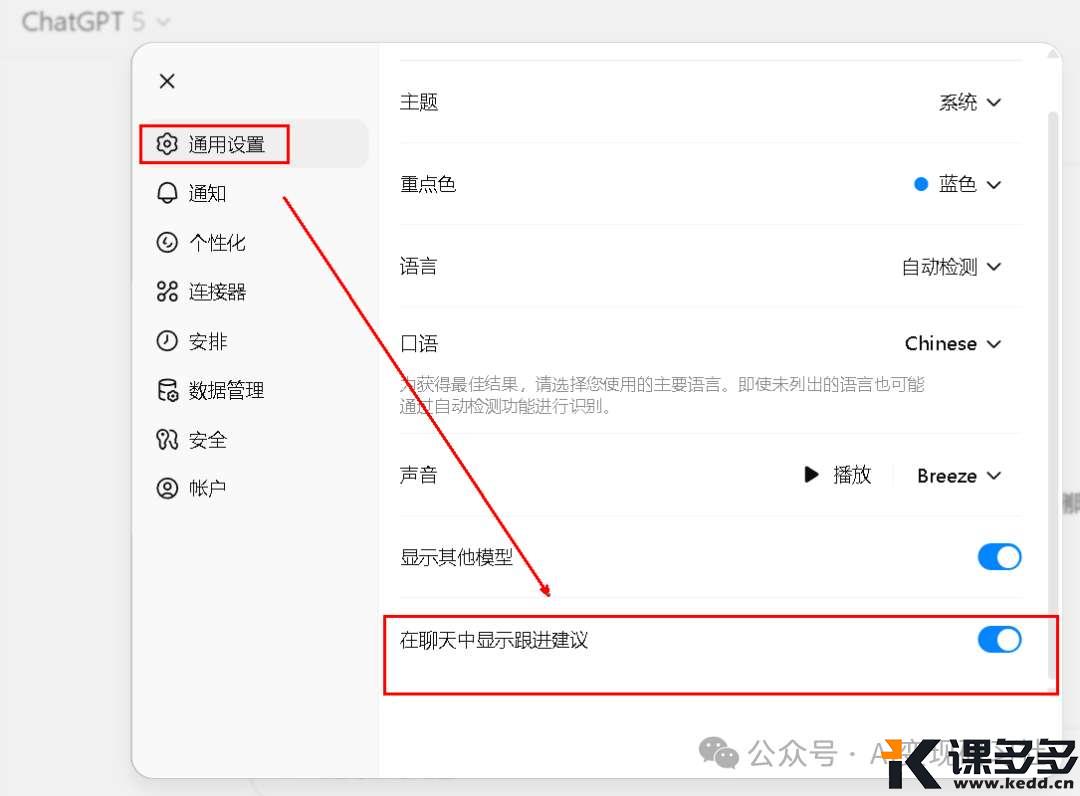Screen dimensions: 1080x796
Task: Play the voice sample with 播放
Action: click(x=838, y=475)
